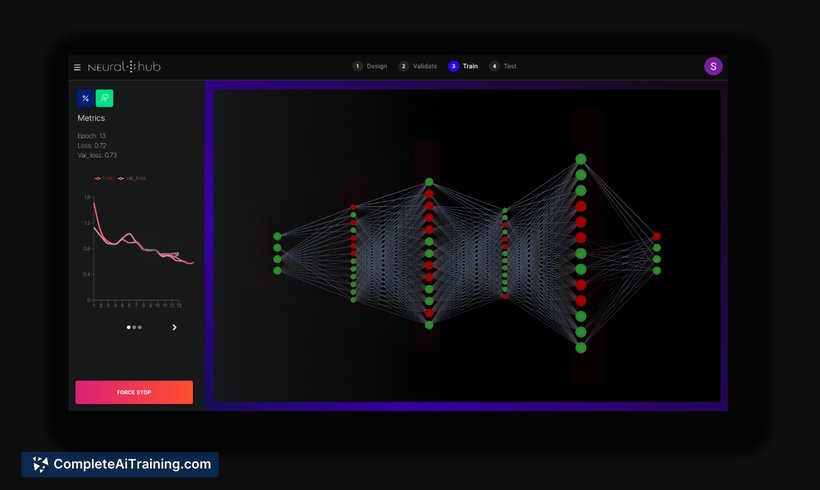Screen dimensions: 820x490
Task: Select the Train step
Action: [x=463, y=66]
